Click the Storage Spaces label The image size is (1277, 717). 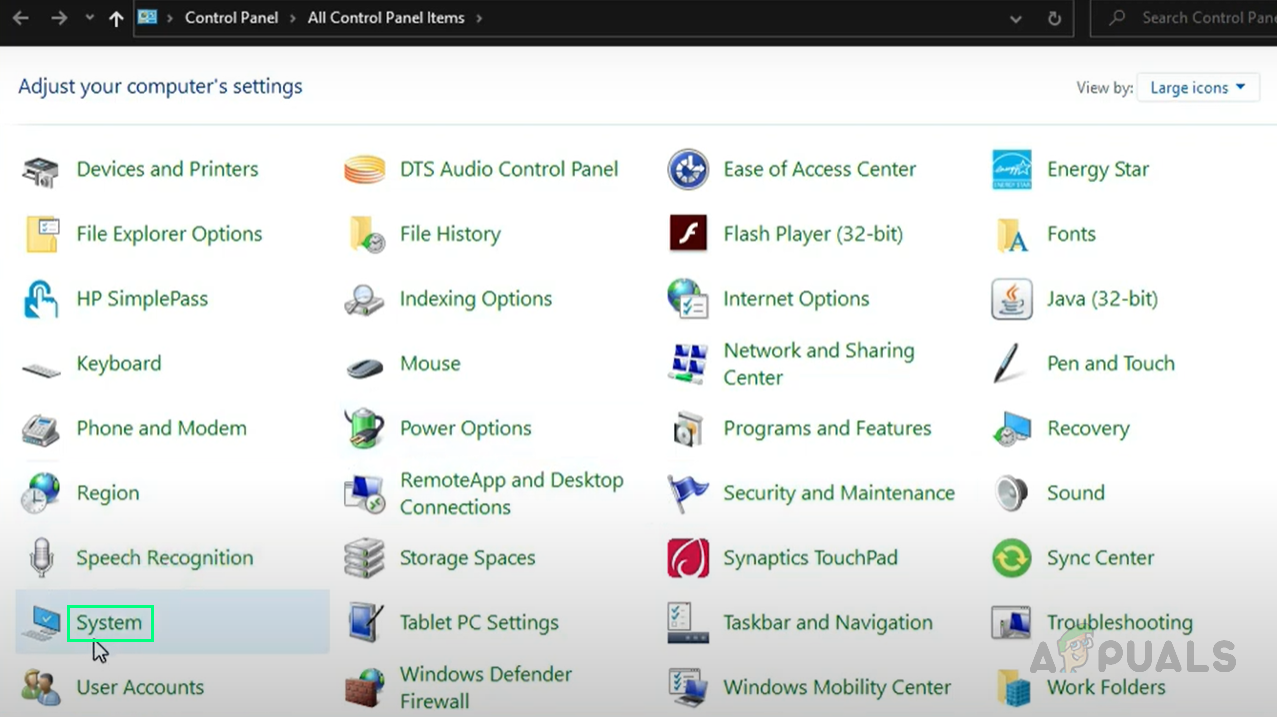pos(468,558)
